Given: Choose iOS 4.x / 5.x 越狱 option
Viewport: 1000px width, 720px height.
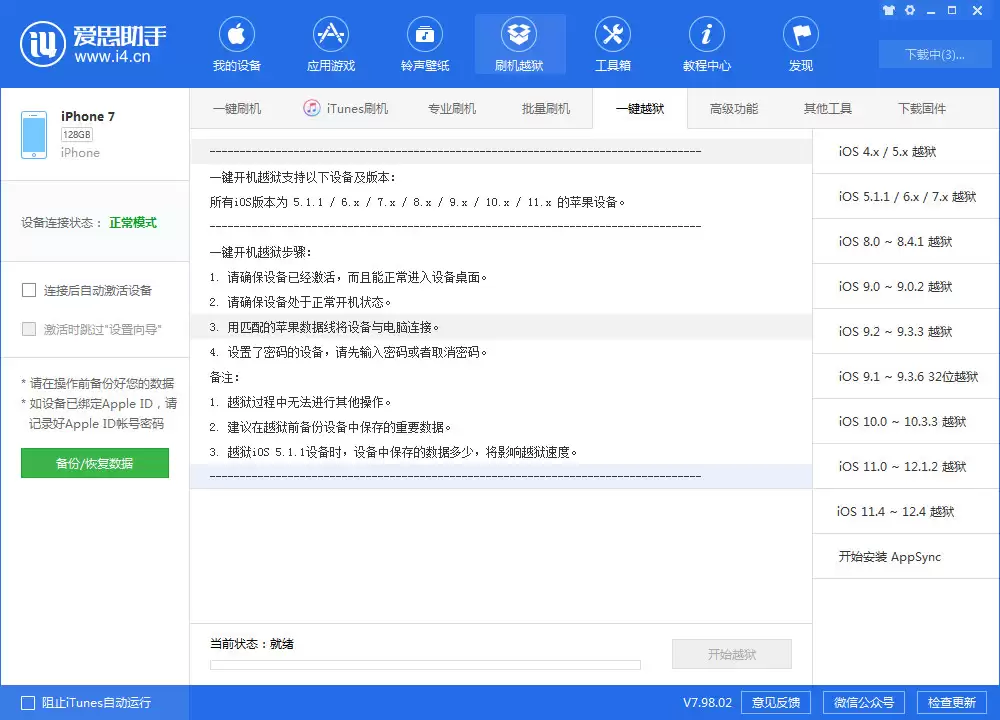Looking at the screenshot, I should point(906,152).
